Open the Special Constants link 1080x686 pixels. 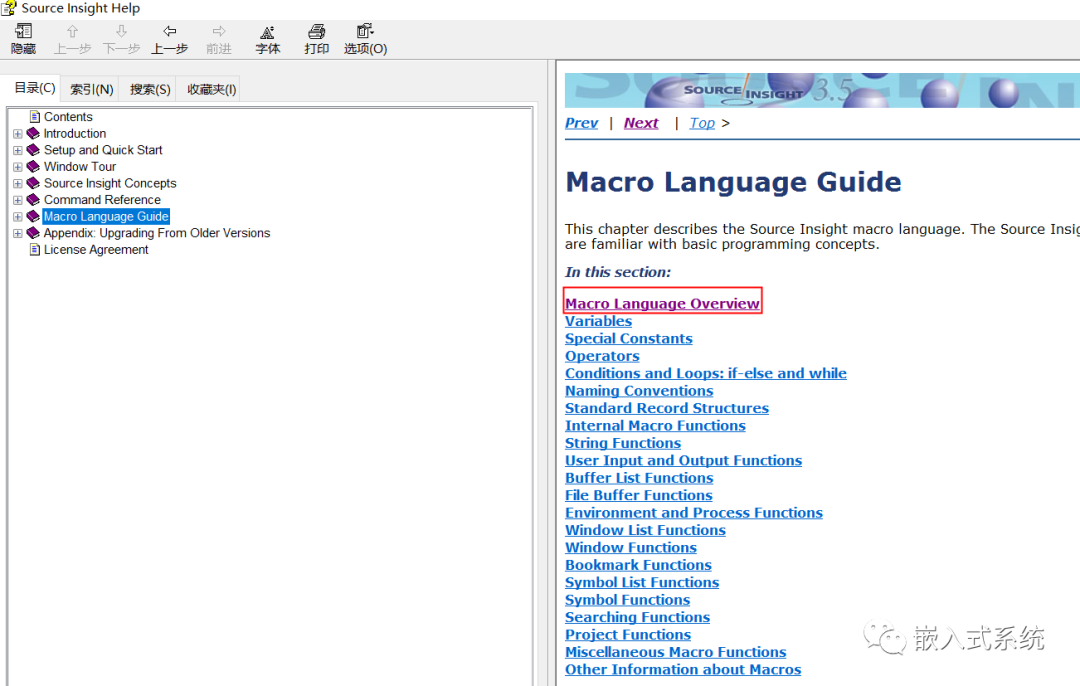[x=629, y=338]
